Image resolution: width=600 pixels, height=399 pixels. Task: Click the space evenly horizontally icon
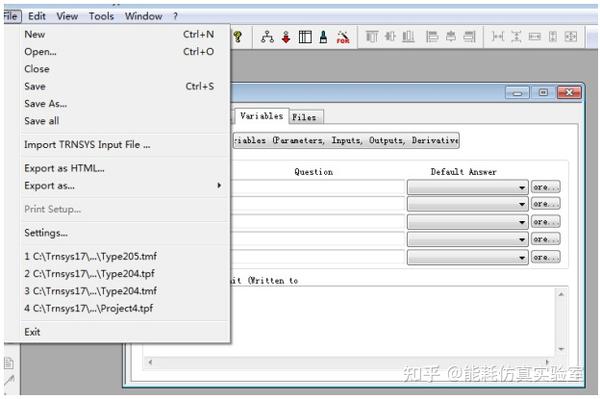coord(497,37)
